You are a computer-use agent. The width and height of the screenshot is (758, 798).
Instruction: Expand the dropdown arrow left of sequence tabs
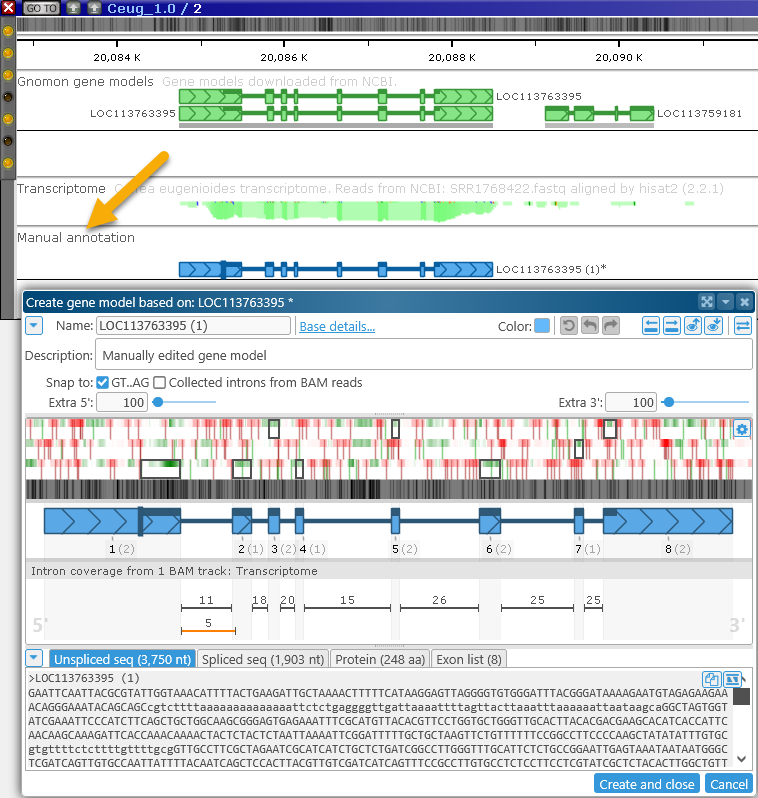click(x=34, y=658)
